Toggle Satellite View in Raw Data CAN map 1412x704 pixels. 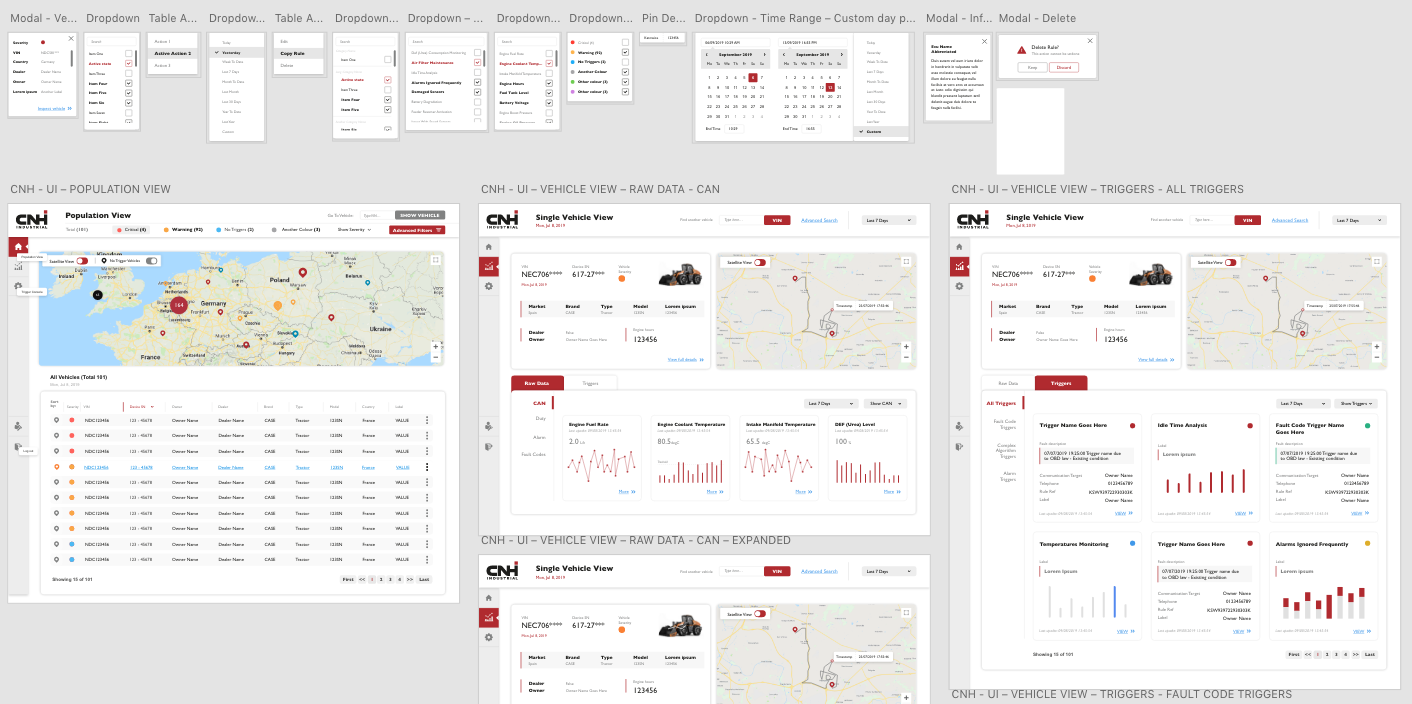pyautogui.click(x=761, y=262)
